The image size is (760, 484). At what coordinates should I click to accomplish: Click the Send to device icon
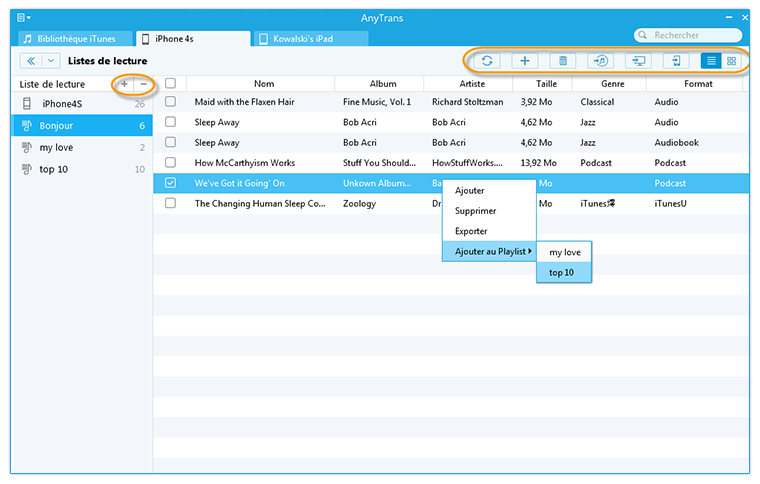coord(676,61)
